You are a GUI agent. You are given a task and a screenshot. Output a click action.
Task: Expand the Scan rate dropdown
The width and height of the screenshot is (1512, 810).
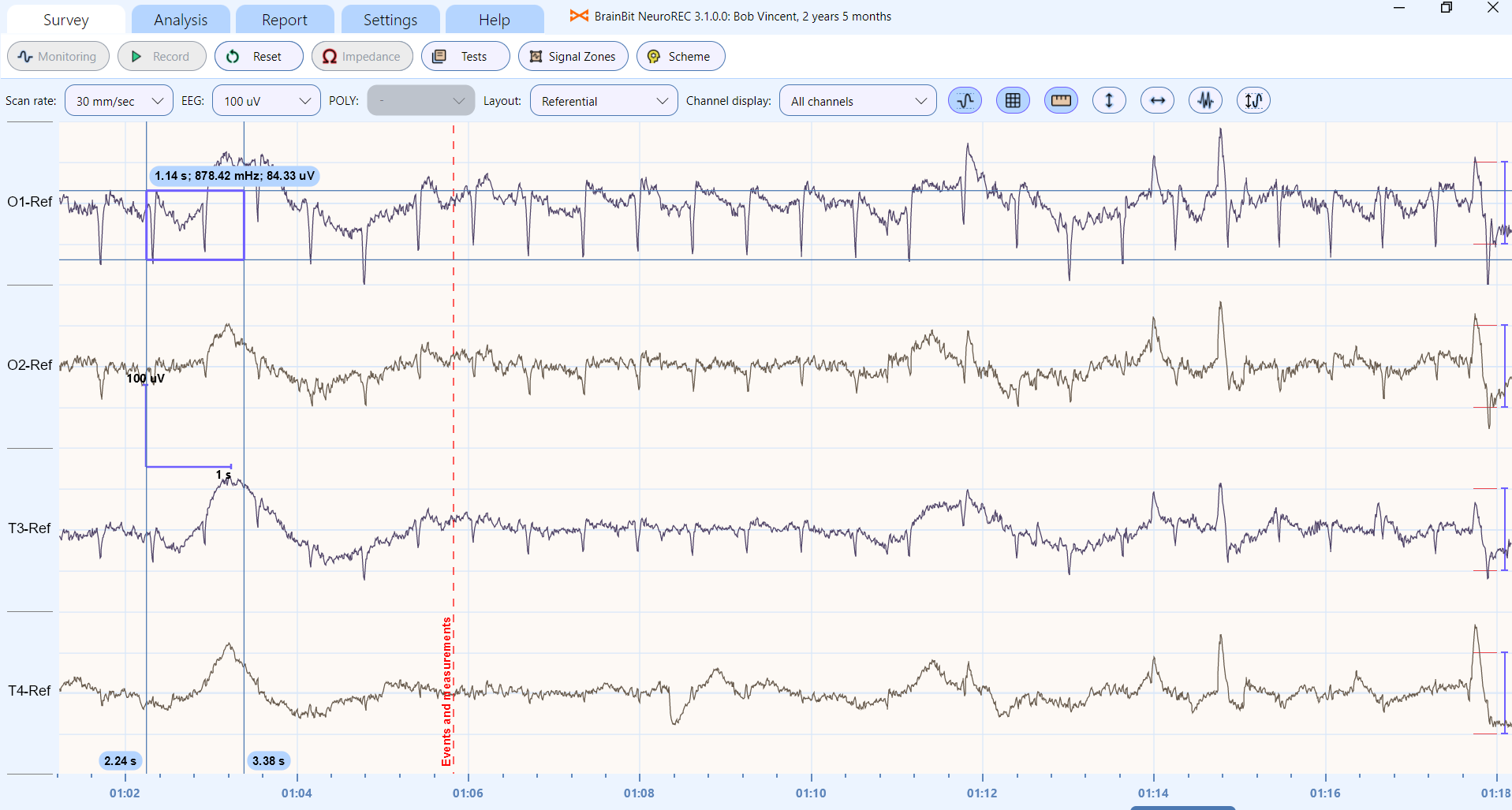[119, 101]
